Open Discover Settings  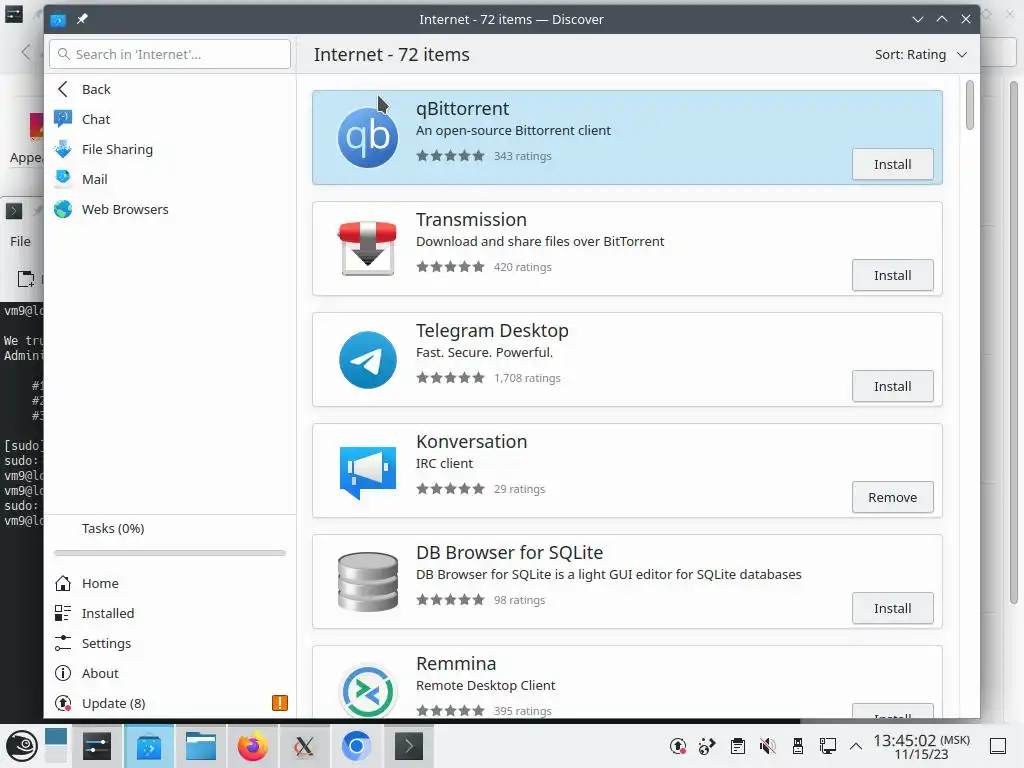tap(170, 643)
